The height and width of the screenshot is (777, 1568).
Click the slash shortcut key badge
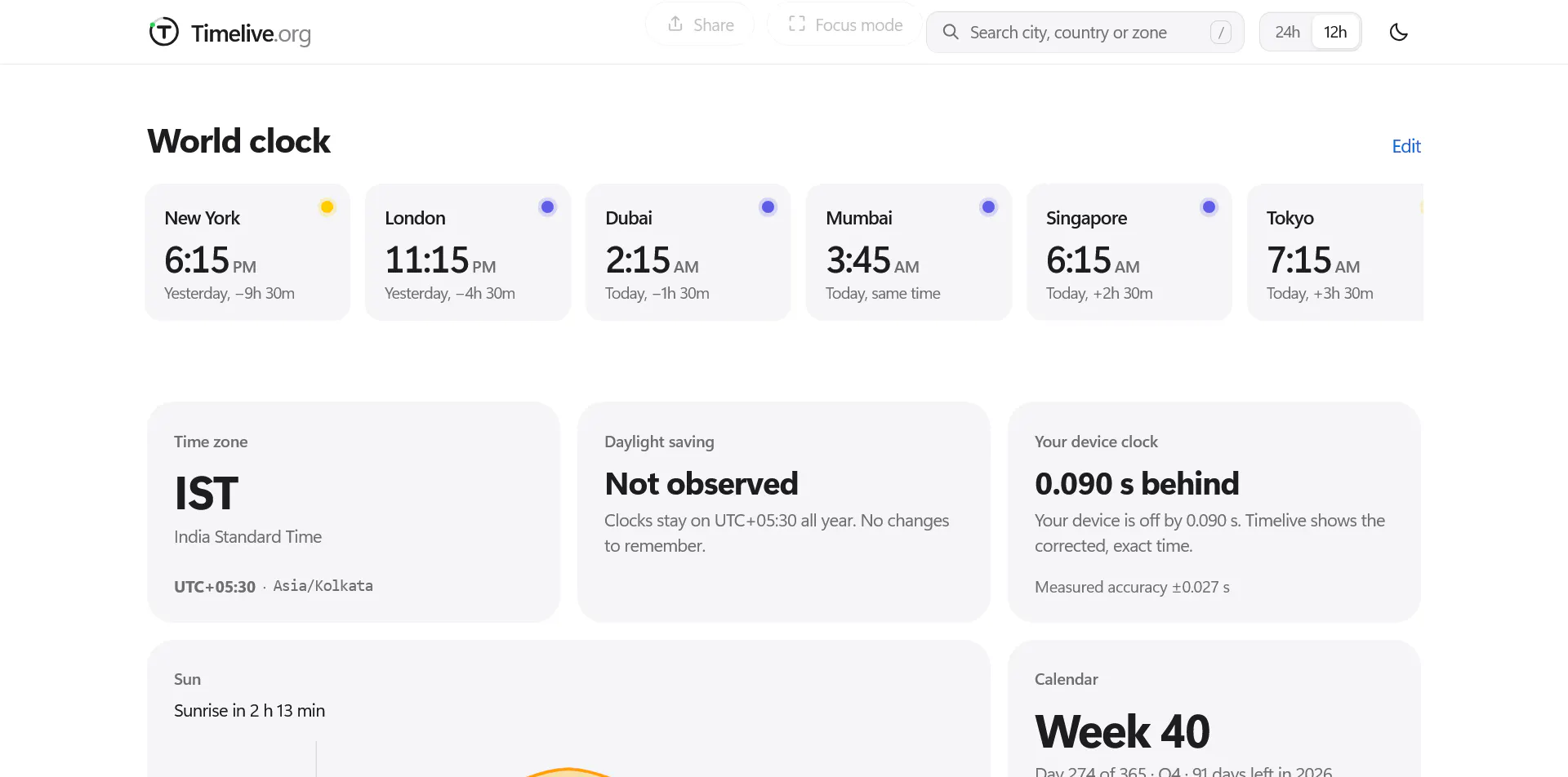pyautogui.click(x=1220, y=32)
